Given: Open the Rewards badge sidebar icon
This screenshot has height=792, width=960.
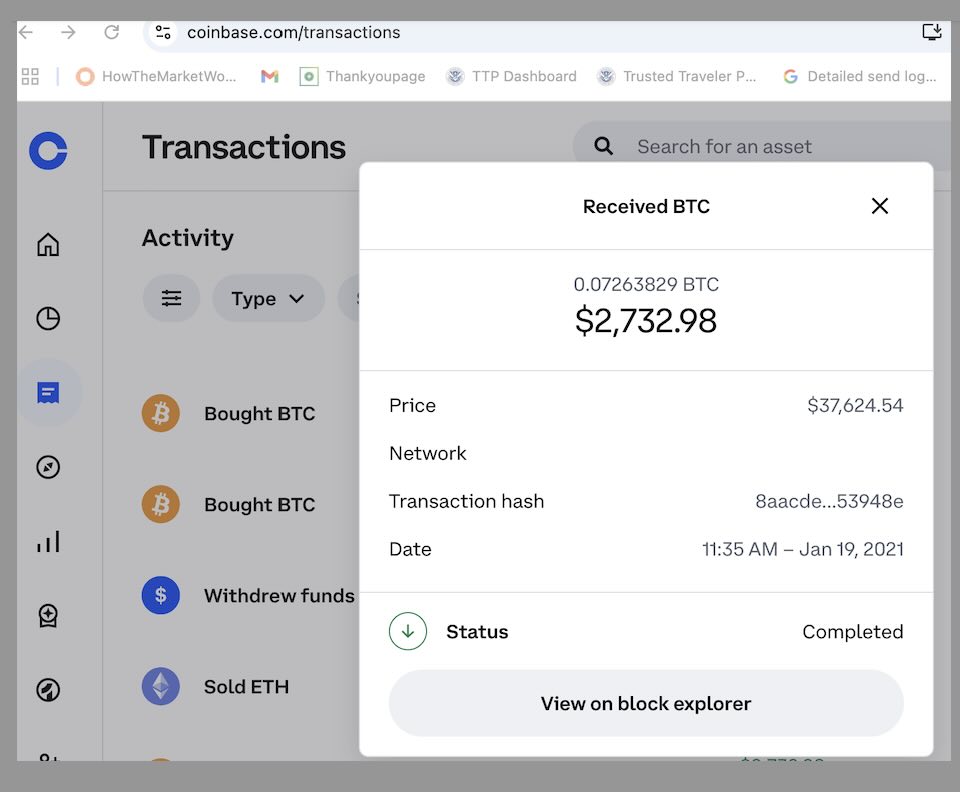Looking at the screenshot, I should [47, 615].
